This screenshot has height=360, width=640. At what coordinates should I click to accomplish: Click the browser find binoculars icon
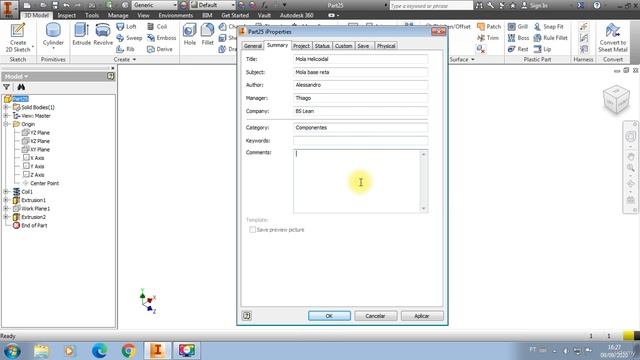pos(21,87)
